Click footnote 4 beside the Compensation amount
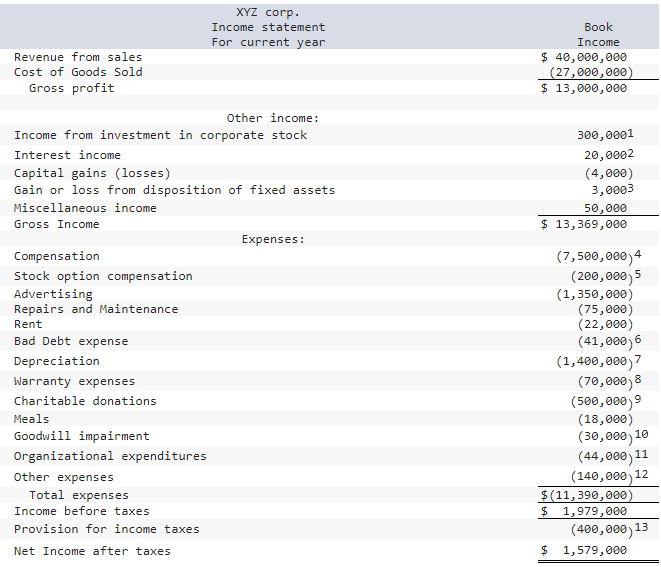This screenshot has width=661, height=567. (637, 254)
